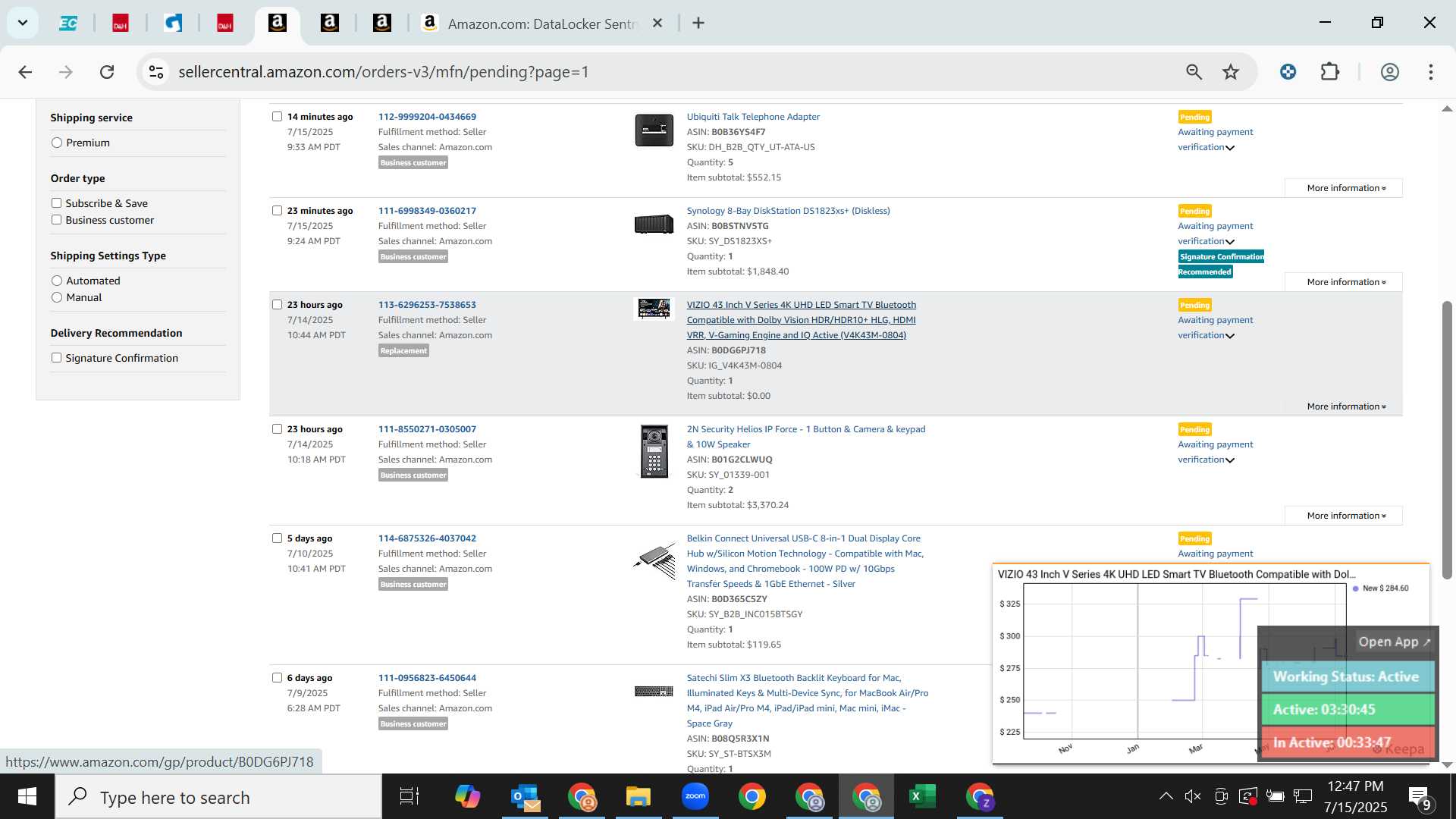Open order 114-6875326-4037042
This screenshot has height=819, width=1456.
(427, 538)
